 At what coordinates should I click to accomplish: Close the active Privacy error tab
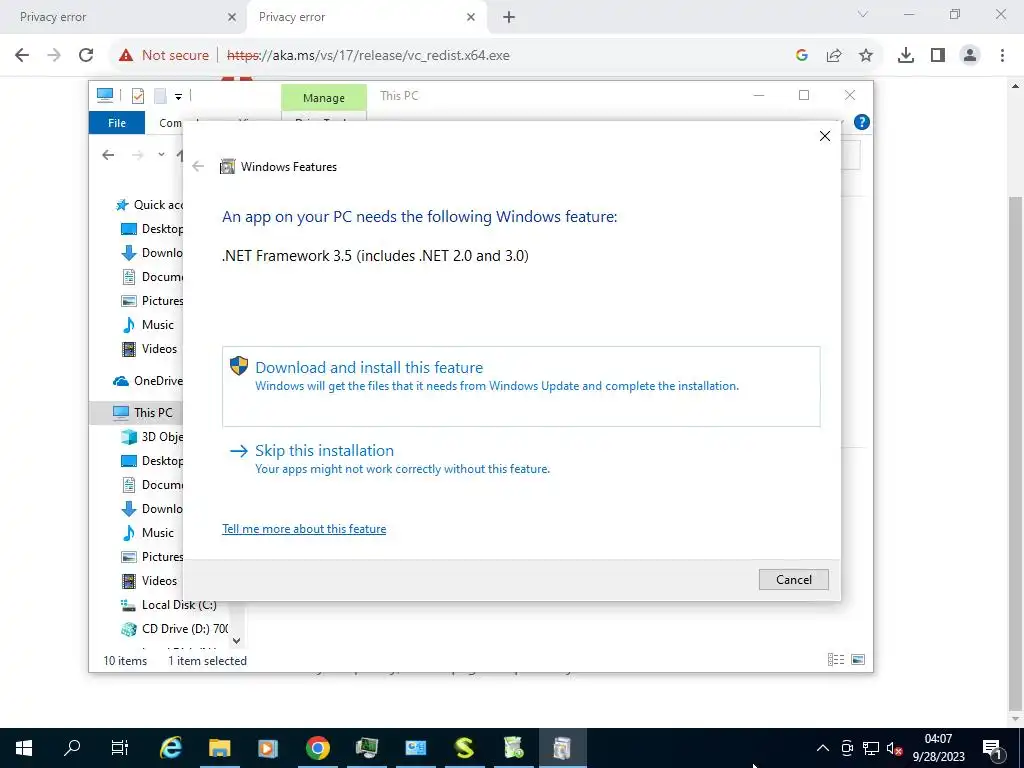tap(471, 17)
